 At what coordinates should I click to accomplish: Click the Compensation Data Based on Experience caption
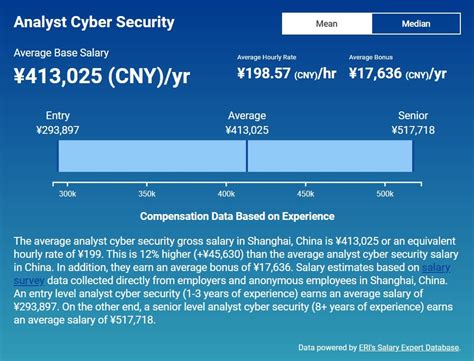coord(237,216)
